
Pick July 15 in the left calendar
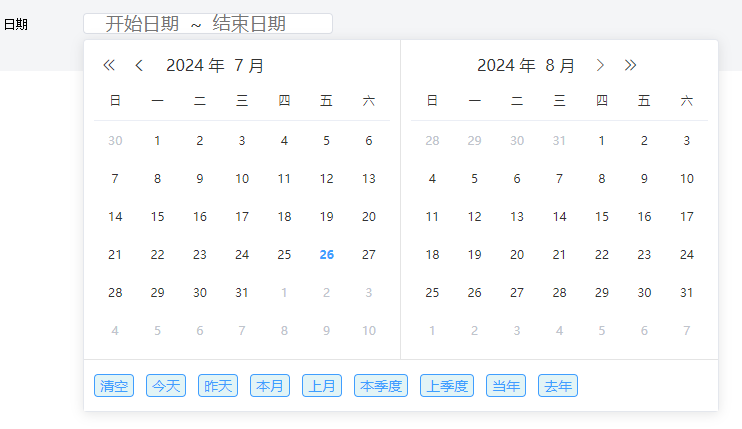157,217
